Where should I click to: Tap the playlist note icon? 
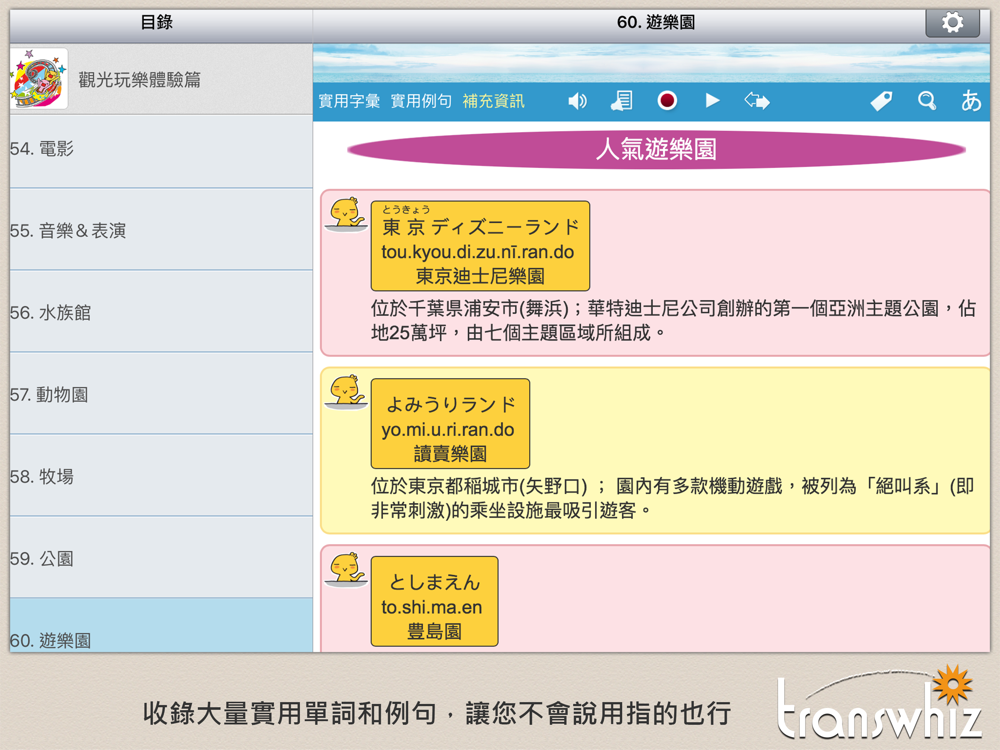pos(622,101)
